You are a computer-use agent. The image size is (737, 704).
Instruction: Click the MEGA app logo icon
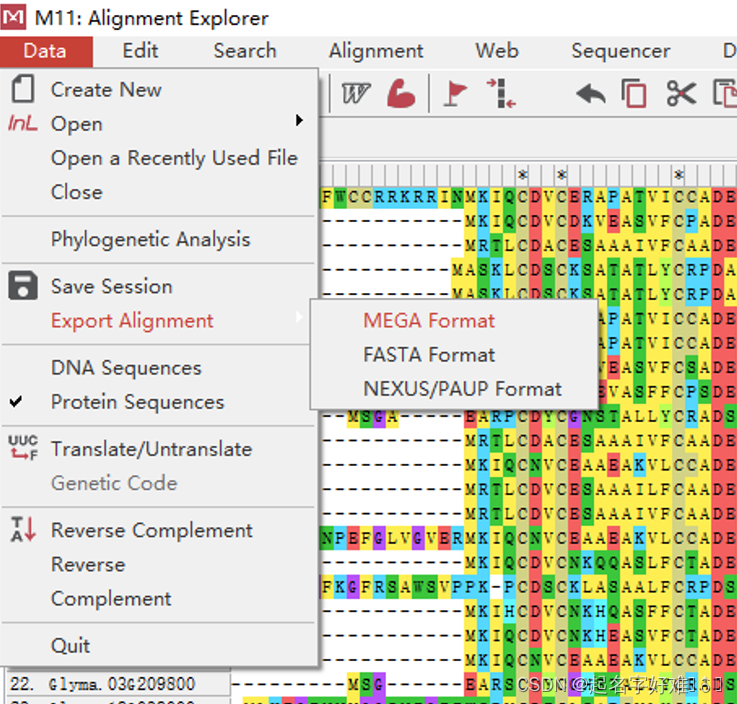point(14,17)
